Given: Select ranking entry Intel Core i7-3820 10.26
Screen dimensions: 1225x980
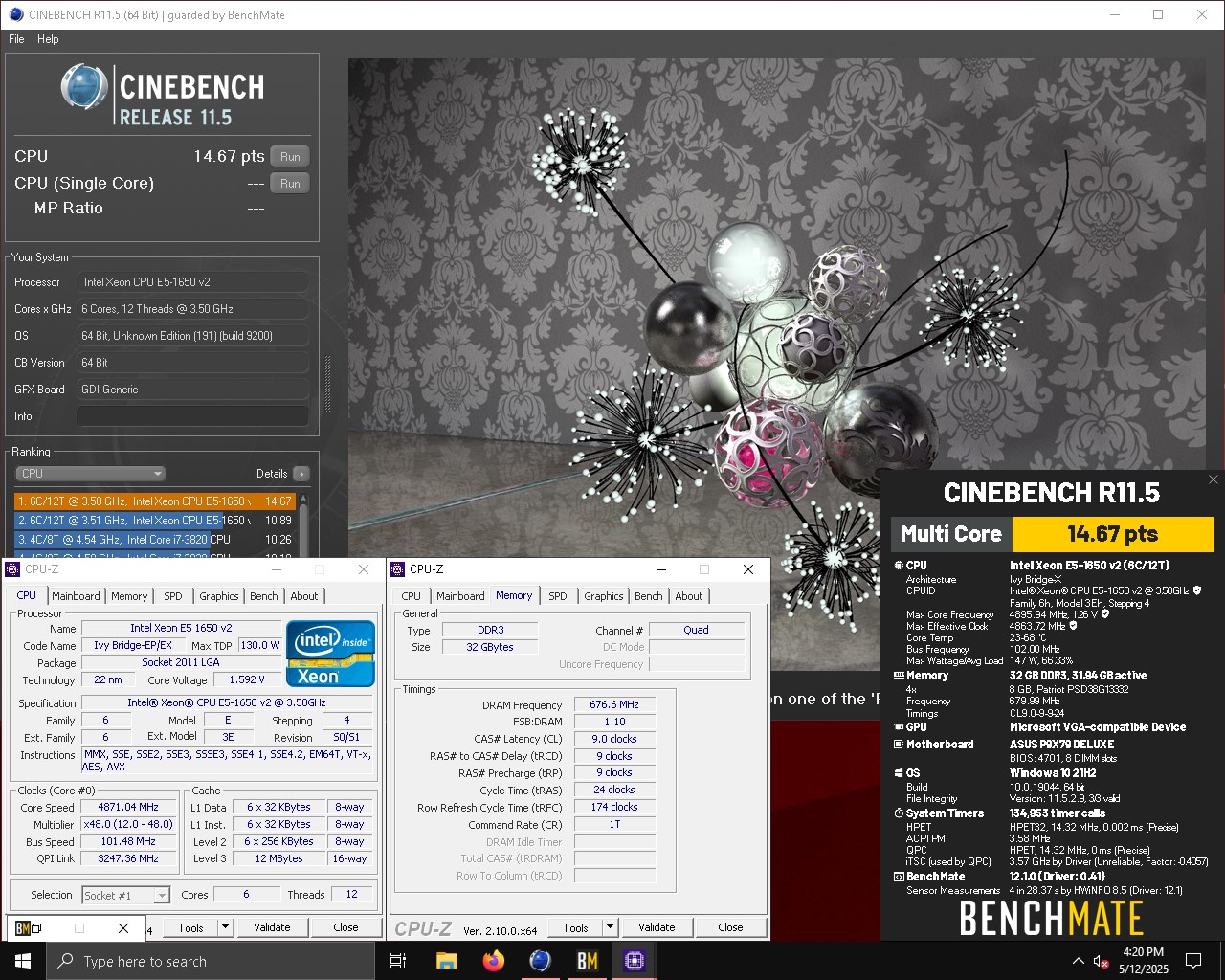Looking at the screenshot, I should pos(154,540).
